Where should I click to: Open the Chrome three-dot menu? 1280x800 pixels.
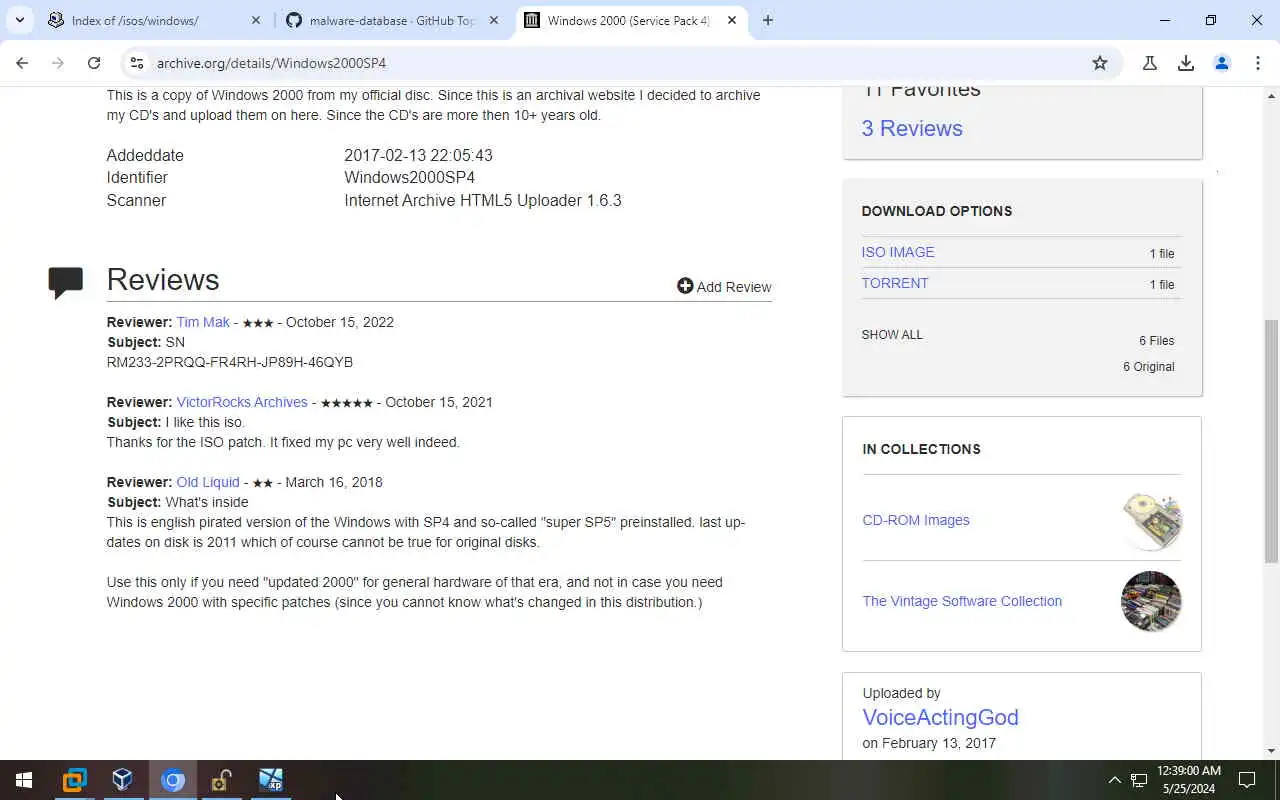1258,63
